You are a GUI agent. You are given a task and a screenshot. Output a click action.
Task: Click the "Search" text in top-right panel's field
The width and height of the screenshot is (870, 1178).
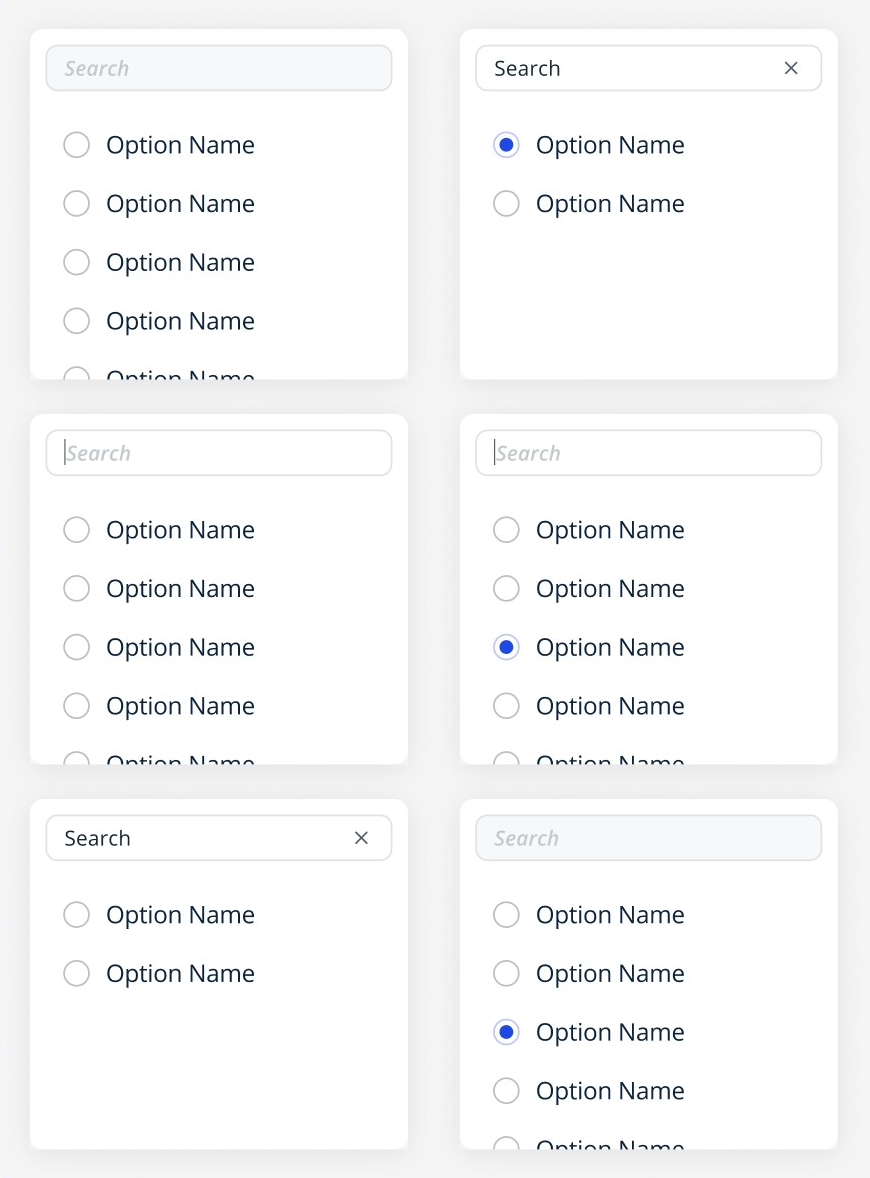[528, 68]
